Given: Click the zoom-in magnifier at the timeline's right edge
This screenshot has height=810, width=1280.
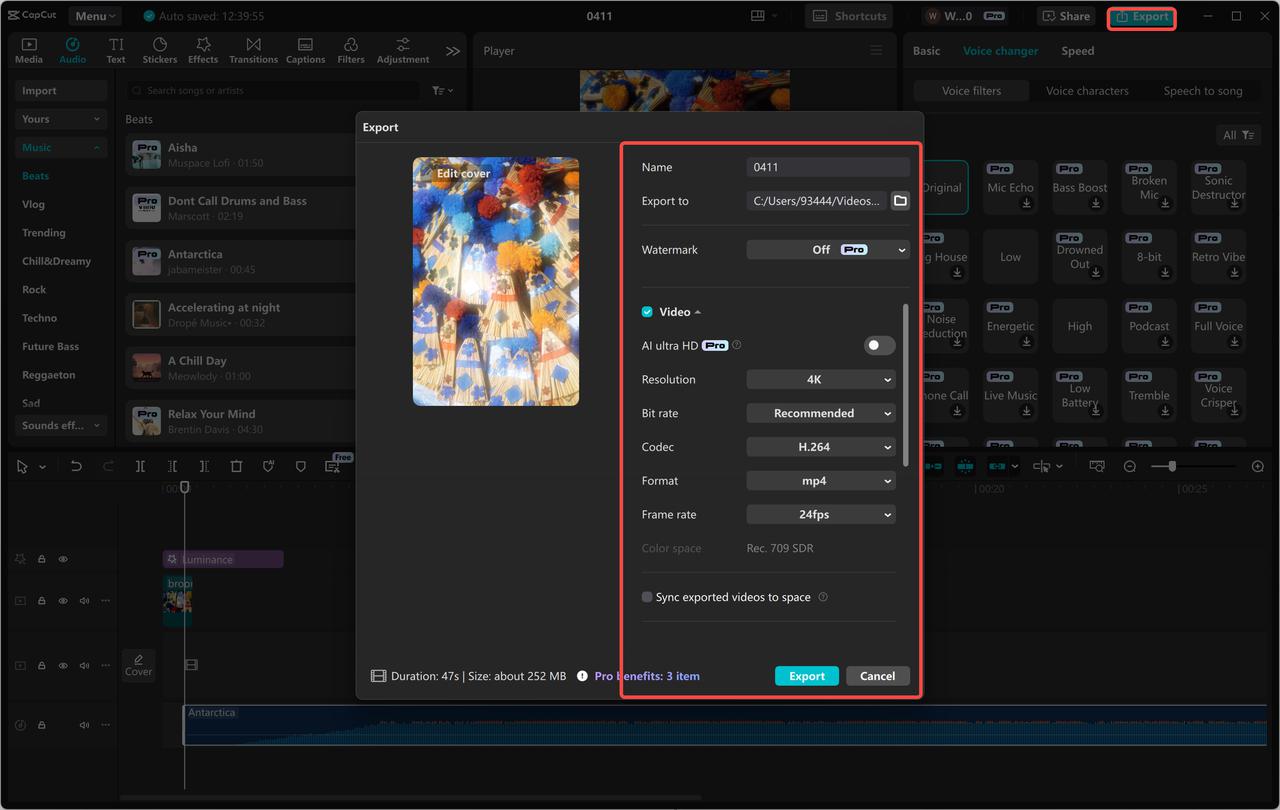Looking at the screenshot, I should [x=1258, y=466].
